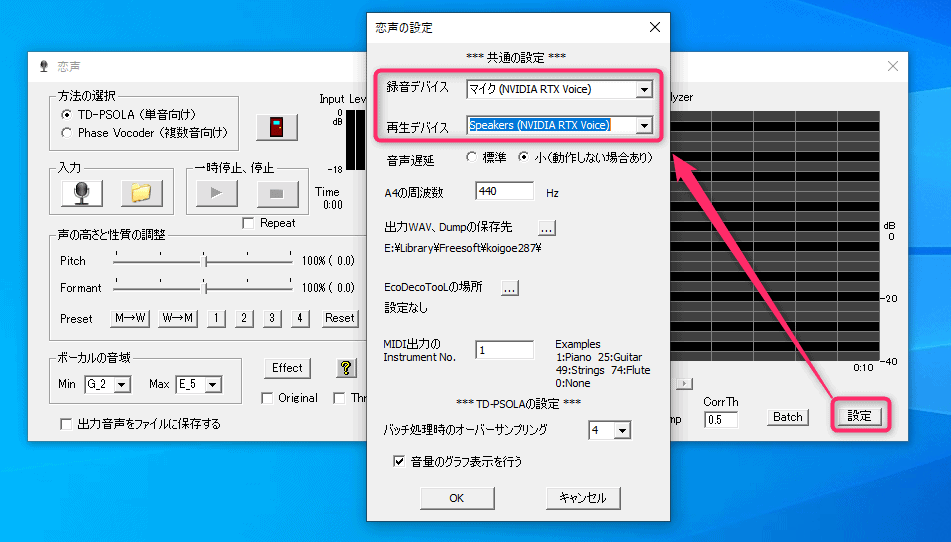Enable saving output voice to file
Image resolution: width=951 pixels, height=542 pixels.
[x=67, y=424]
